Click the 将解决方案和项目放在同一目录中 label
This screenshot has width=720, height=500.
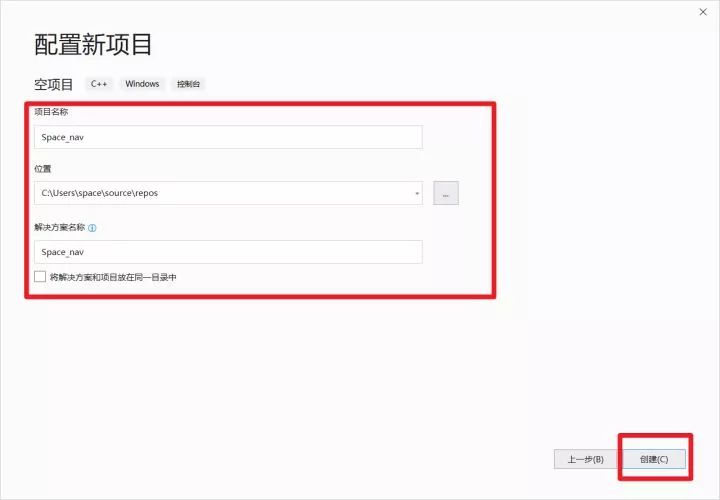pyautogui.click(x=113, y=277)
